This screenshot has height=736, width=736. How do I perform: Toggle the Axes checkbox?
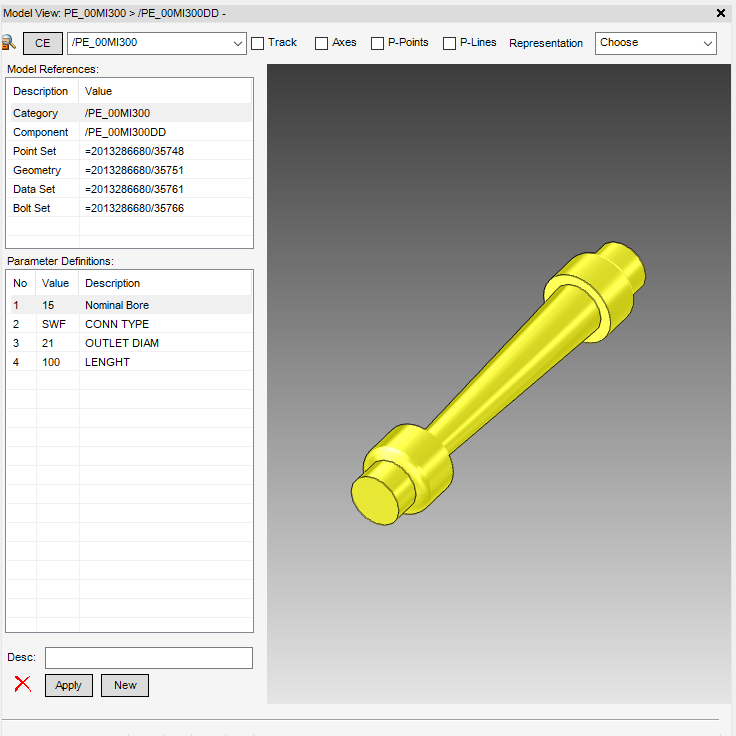tap(321, 43)
